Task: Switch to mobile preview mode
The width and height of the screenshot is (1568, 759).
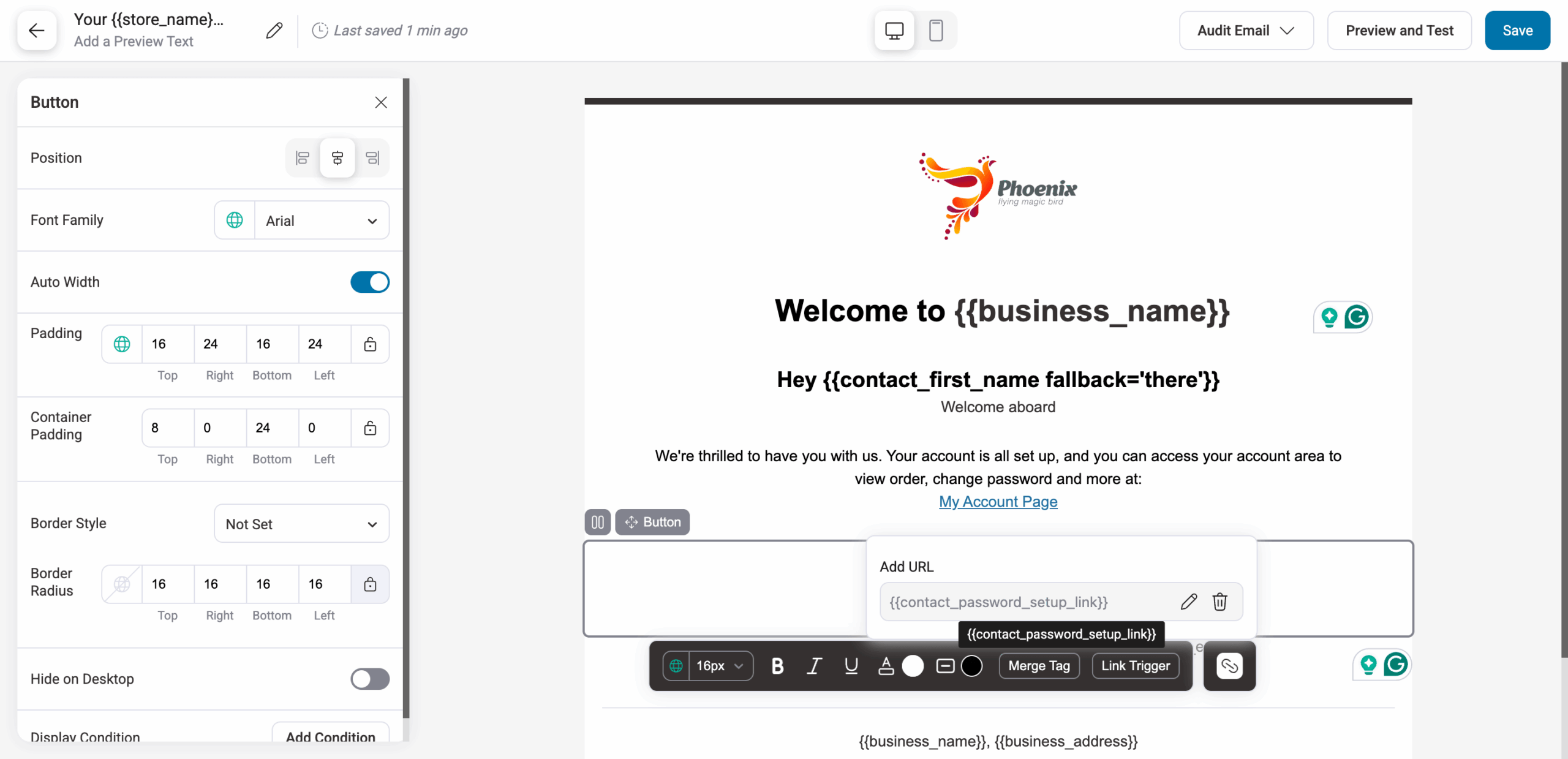Action: [x=936, y=30]
